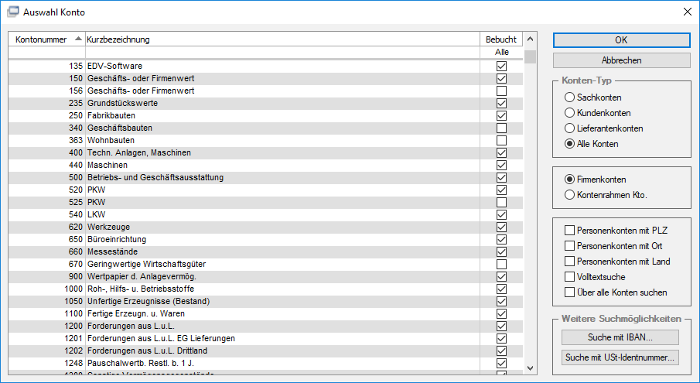Click the list scrollbar down arrow

point(530,368)
